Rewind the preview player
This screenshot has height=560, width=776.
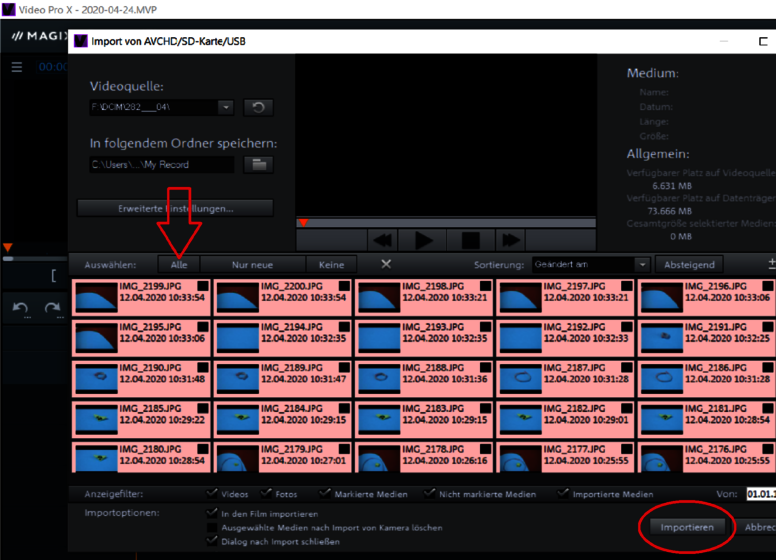pyautogui.click(x=382, y=240)
